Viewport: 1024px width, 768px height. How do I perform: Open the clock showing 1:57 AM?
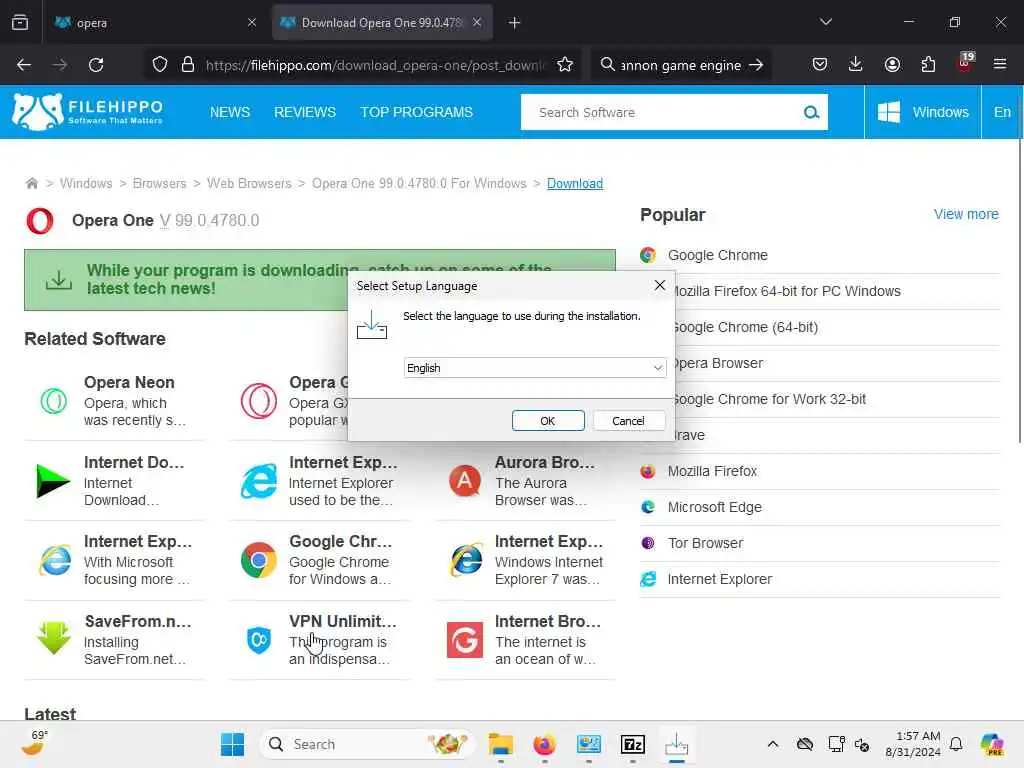[x=912, y=744]
